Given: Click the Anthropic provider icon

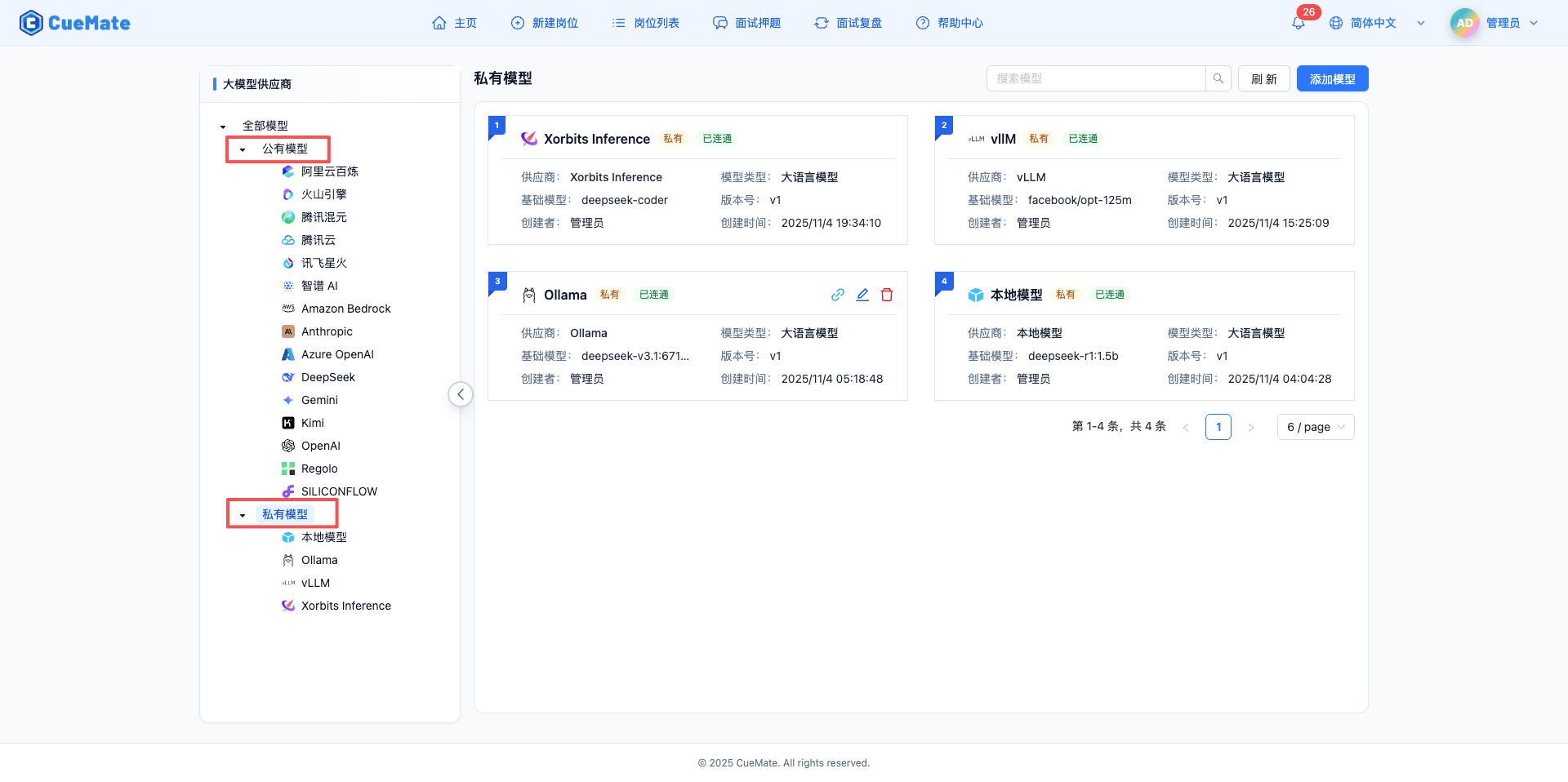Looking at the screenshot, I should 287,331.
